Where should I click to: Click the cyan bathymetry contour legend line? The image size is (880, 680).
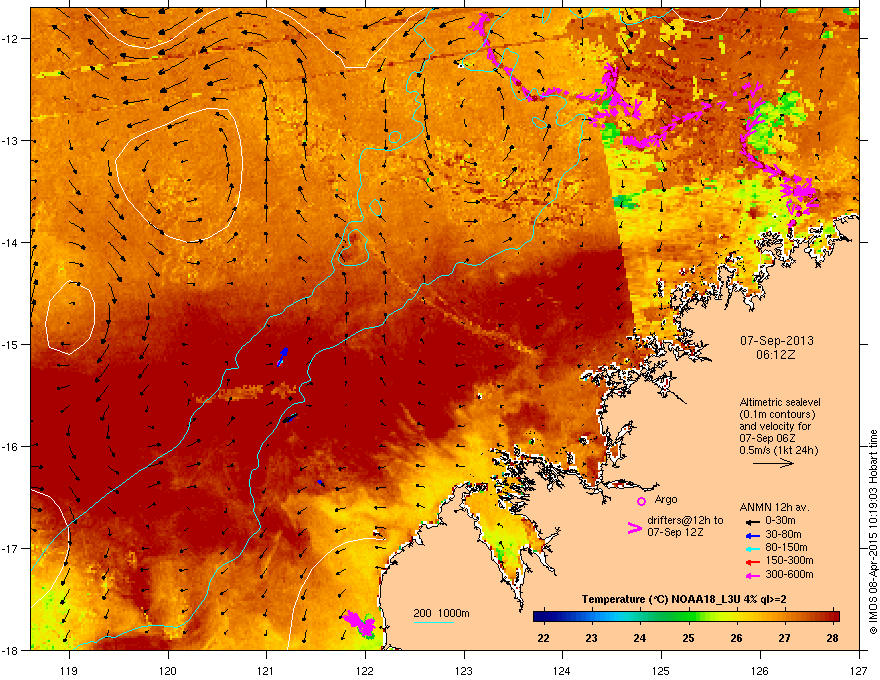click(x=433, y=622)
